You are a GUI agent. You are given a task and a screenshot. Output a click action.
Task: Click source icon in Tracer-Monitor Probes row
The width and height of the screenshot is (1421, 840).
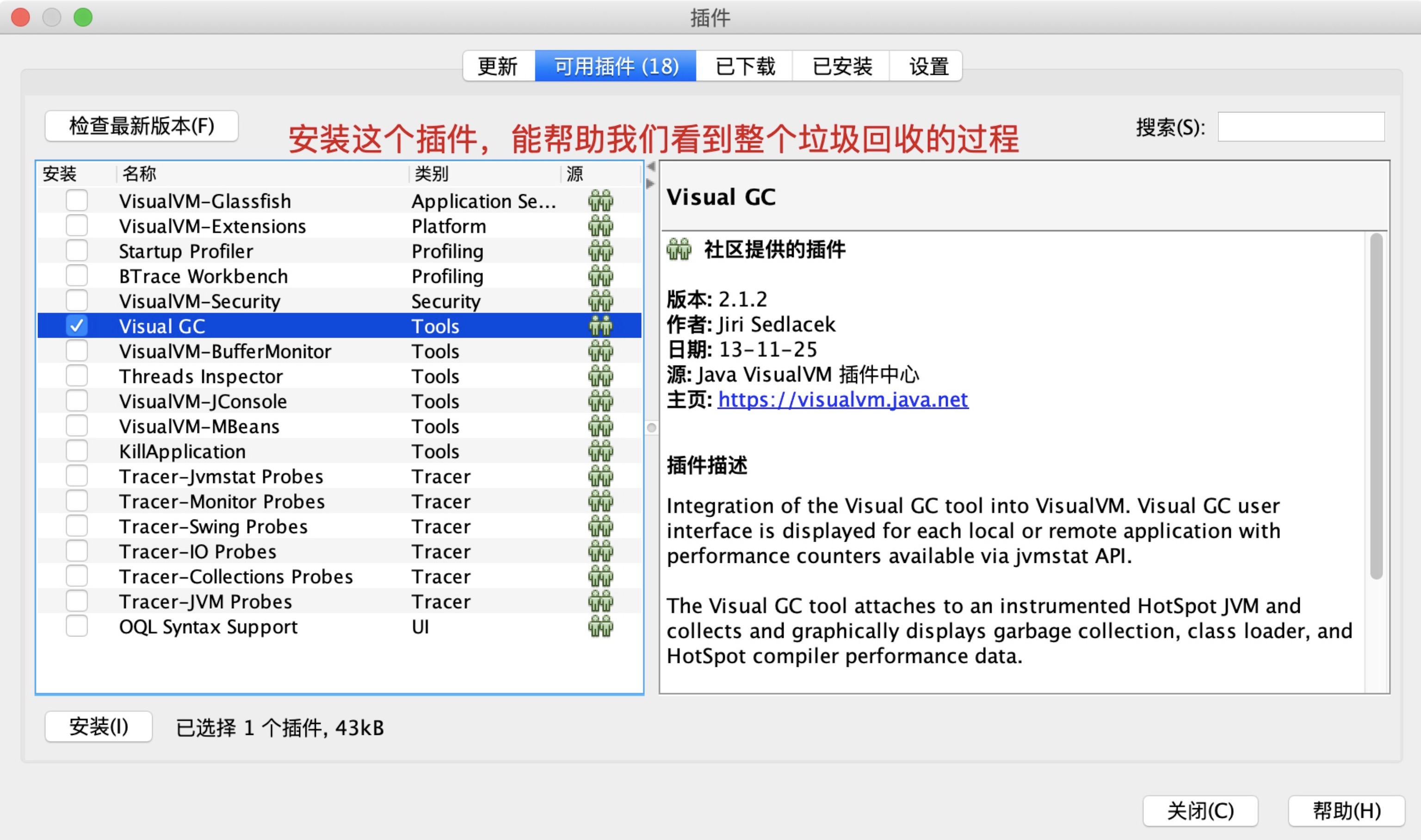click(x=600, y=501)
